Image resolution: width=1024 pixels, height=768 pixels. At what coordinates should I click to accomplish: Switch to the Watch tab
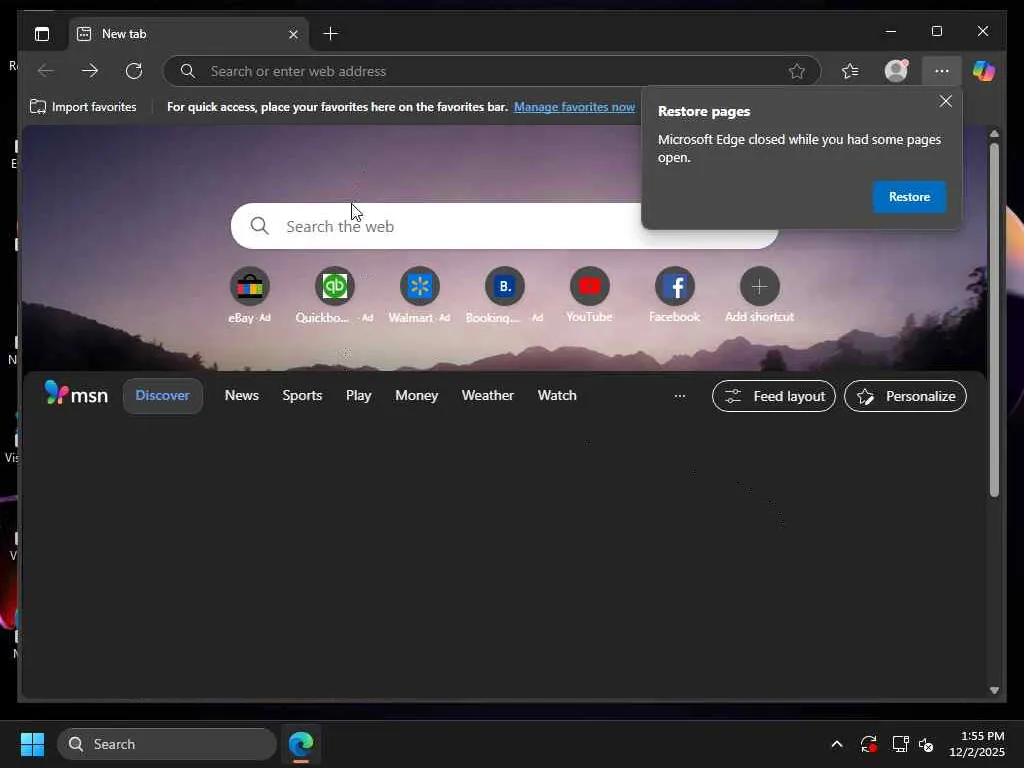[x=557, y=395]
